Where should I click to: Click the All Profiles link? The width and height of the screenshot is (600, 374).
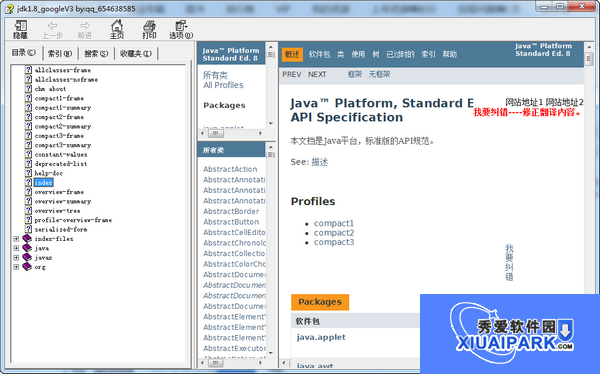[x=223, y=85]
